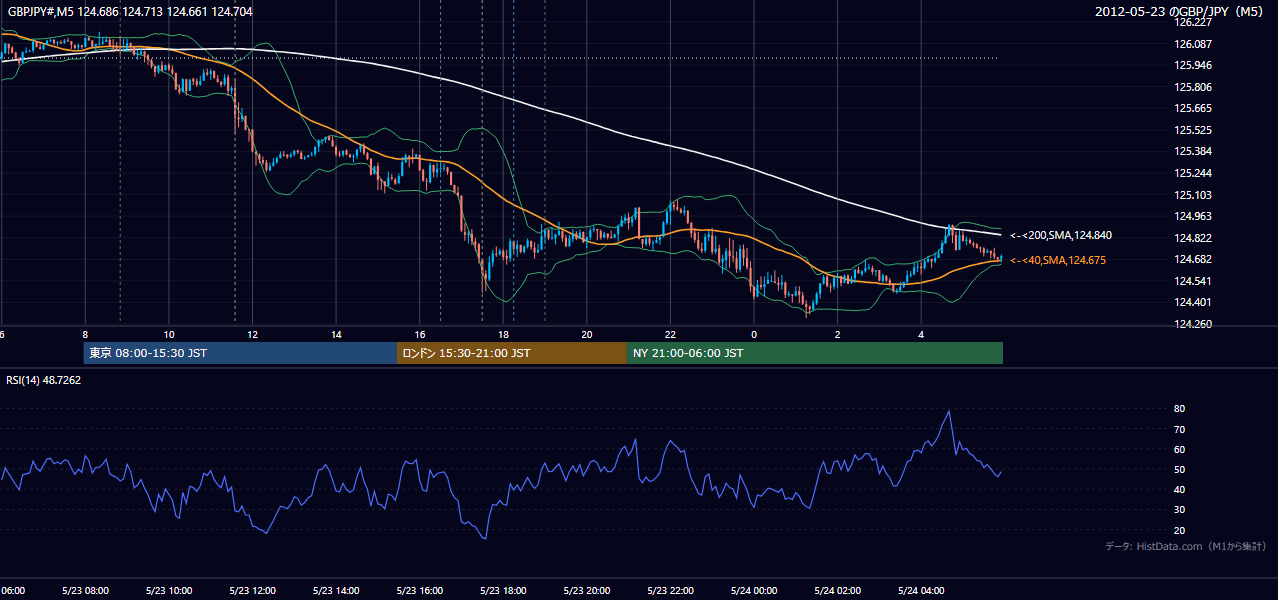Screen dimensions: 1278x600
Task: Click the RSI(14) 48.7262 indicator label
Action: (44, 381)
